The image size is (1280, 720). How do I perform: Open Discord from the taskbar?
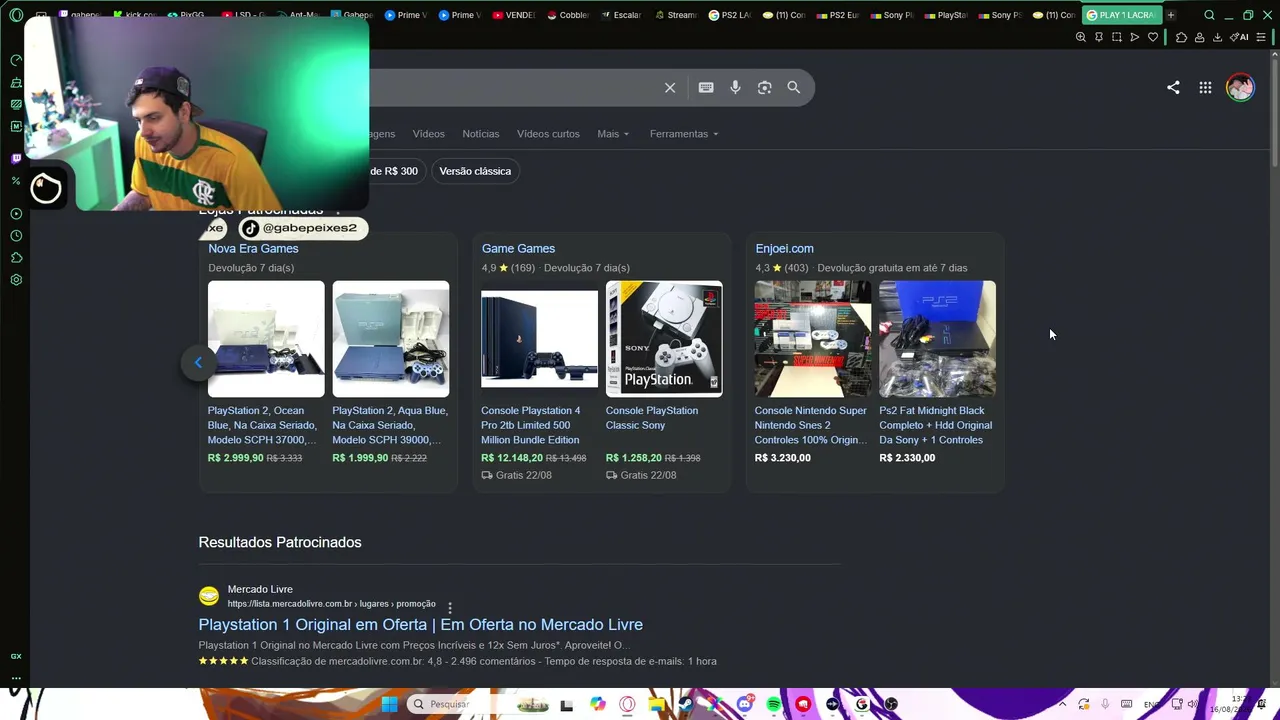coord(744,704)
